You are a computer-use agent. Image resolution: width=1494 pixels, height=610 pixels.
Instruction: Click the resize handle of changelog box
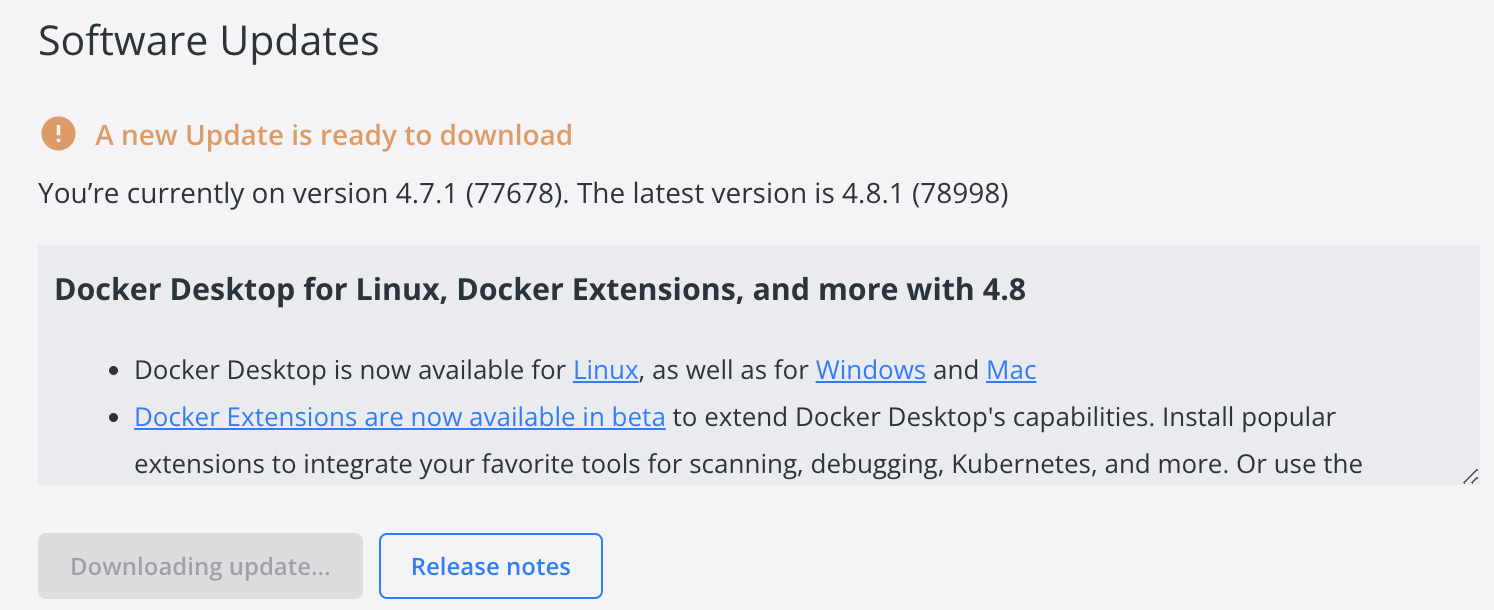tap(1470, 477)
